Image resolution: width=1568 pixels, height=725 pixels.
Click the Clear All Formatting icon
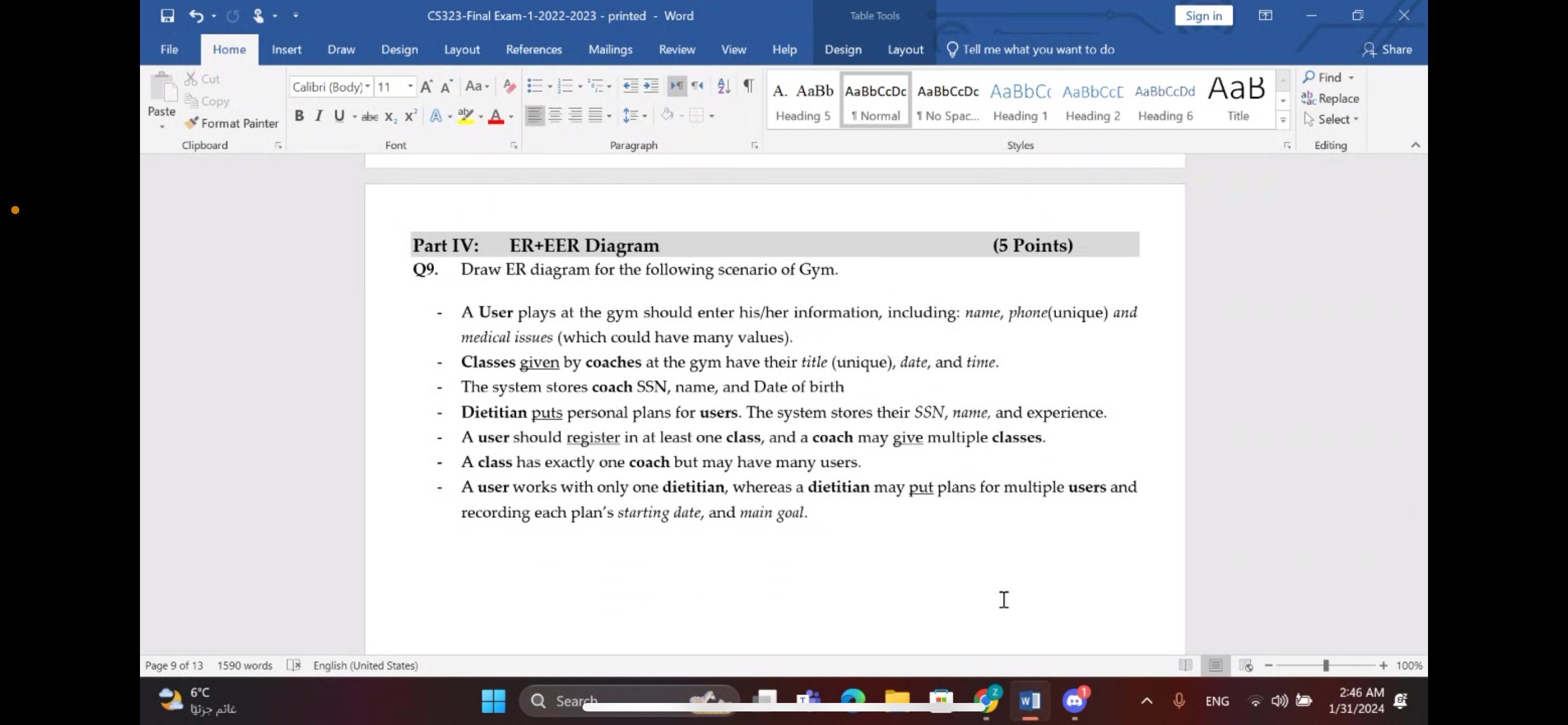click(x=509, y=86)
